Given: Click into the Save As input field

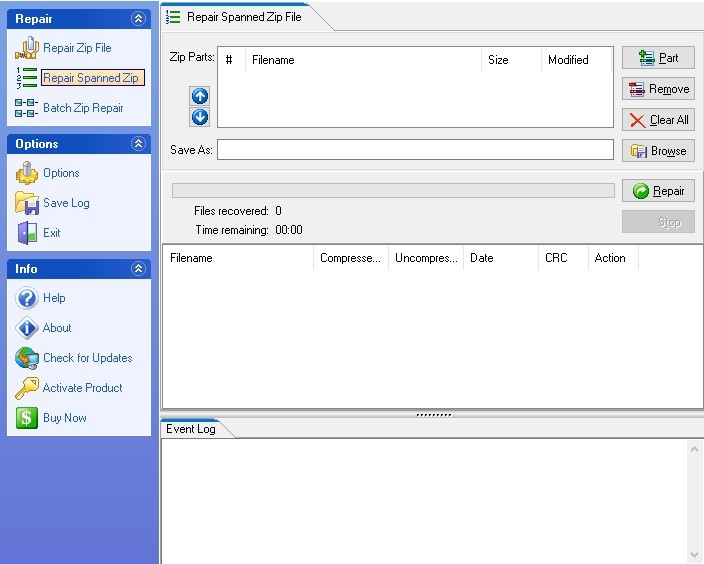Looking at the screenshot, I should [x=415, y=150].
